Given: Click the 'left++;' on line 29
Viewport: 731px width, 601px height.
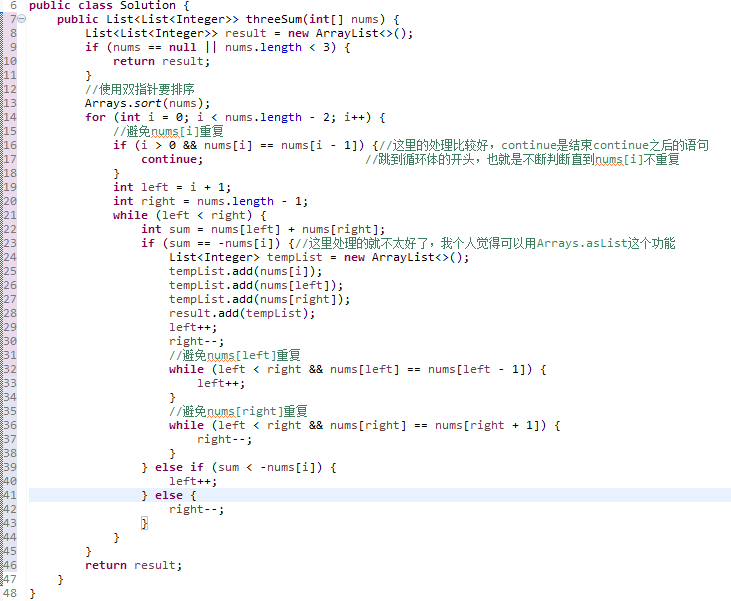Looking at the screenshot, I should coord(193,327).
